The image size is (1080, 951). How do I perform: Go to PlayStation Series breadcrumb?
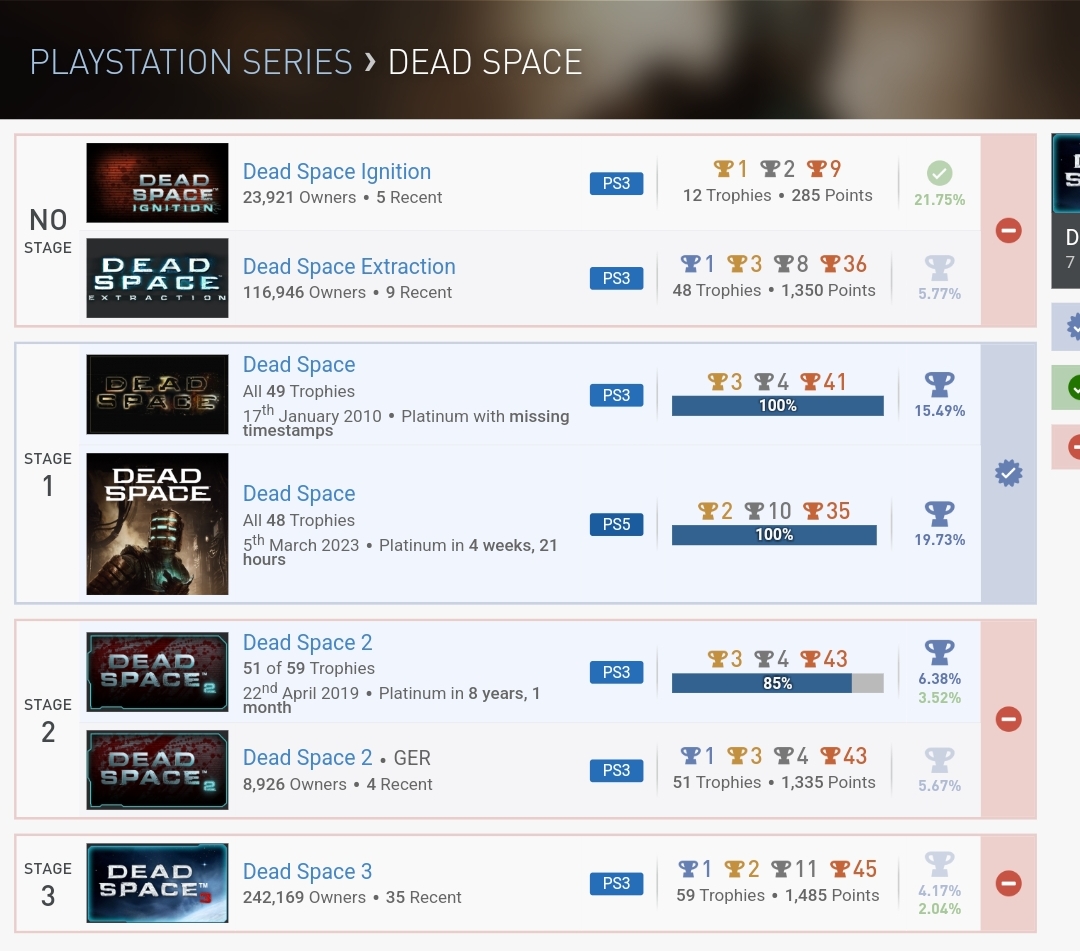coord(191,62)
